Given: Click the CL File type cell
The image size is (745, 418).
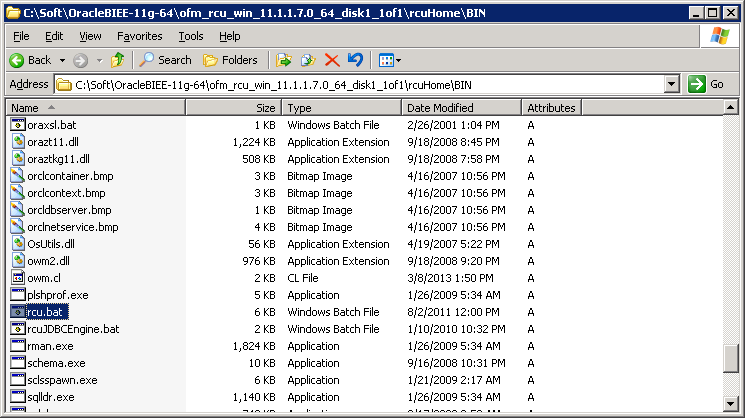Looking at the screenshot, I should [x=303, y=278].
